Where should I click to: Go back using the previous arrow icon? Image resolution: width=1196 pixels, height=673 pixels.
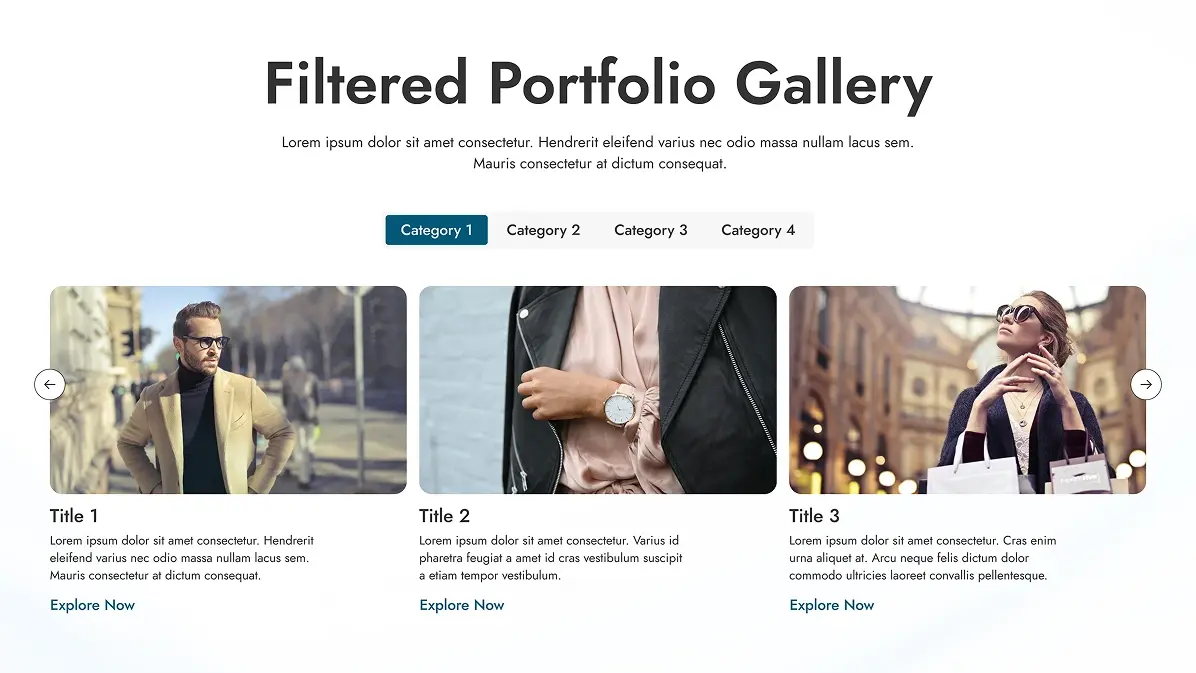[x=50, y=384]
